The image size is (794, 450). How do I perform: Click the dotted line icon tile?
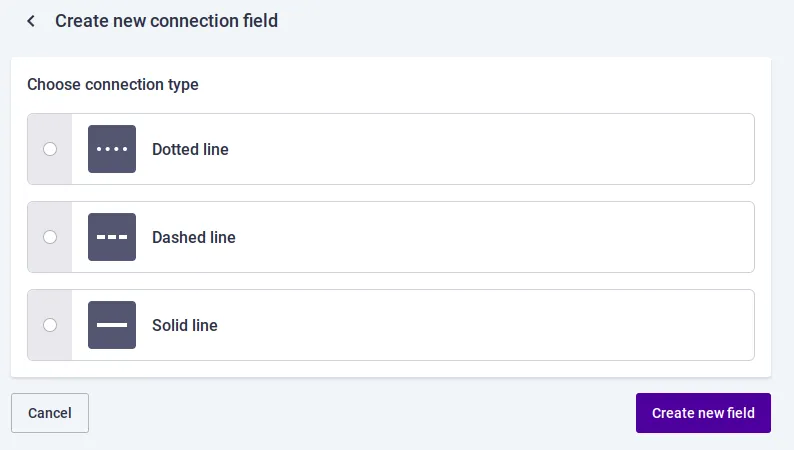(112, 149)
